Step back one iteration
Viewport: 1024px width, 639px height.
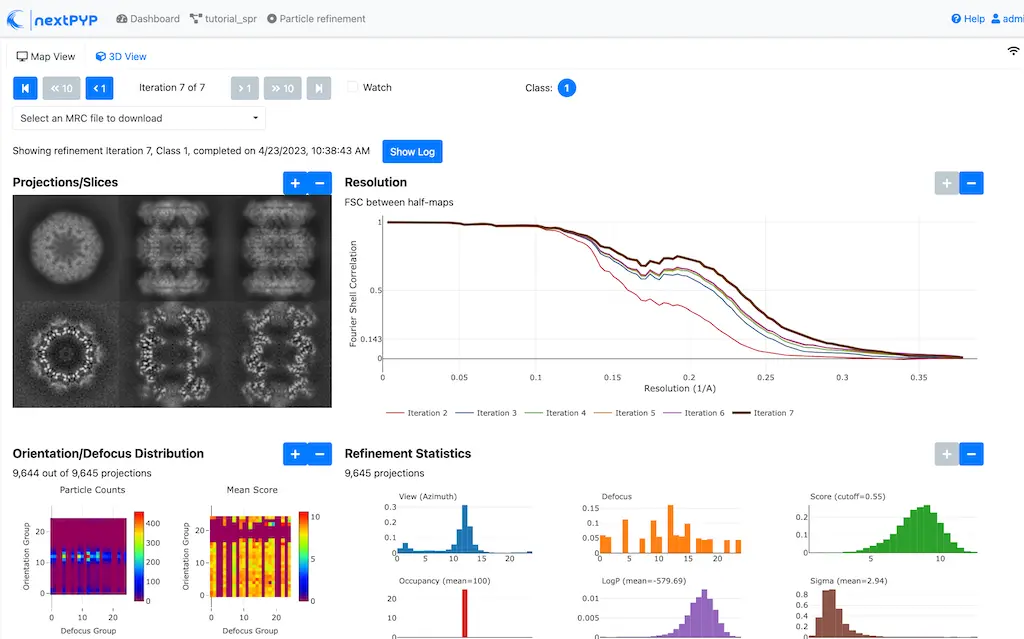pos(99,88)
